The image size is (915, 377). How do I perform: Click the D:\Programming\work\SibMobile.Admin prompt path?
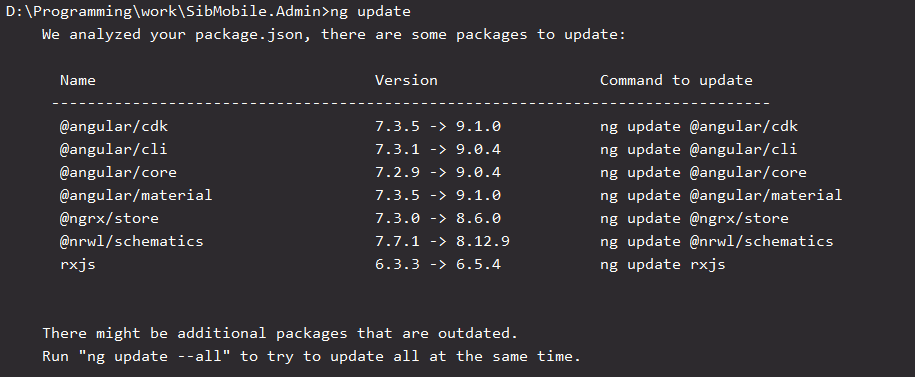coord(164,12)
